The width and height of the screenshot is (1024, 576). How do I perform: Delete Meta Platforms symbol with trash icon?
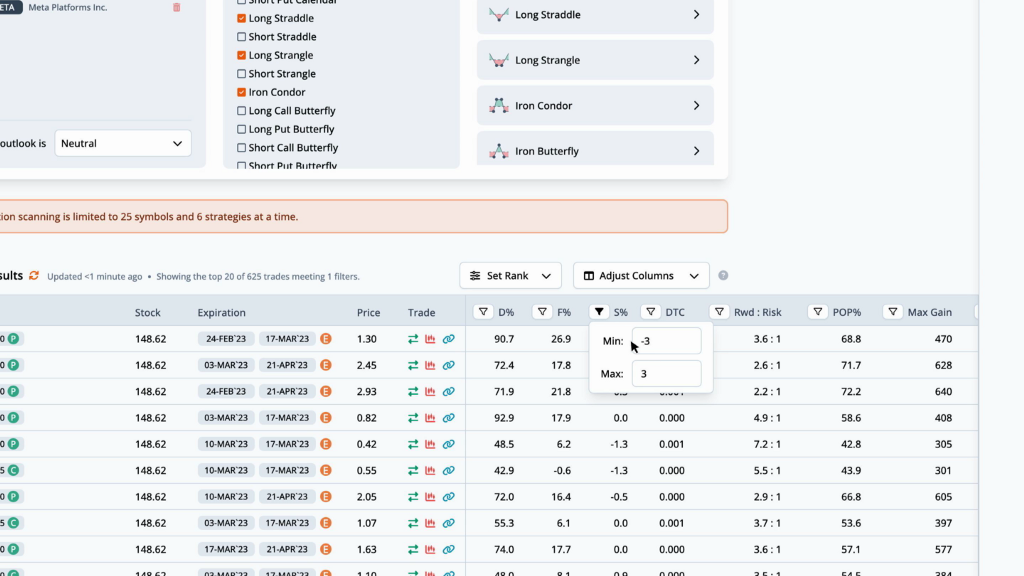[x=177, y=8]
